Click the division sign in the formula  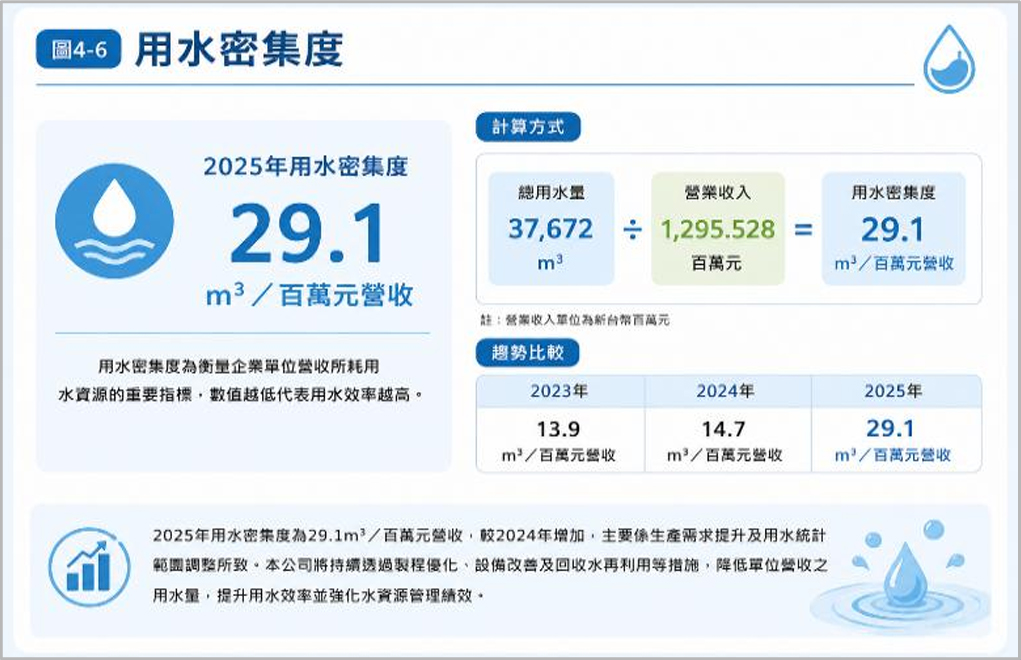[632, 229]
